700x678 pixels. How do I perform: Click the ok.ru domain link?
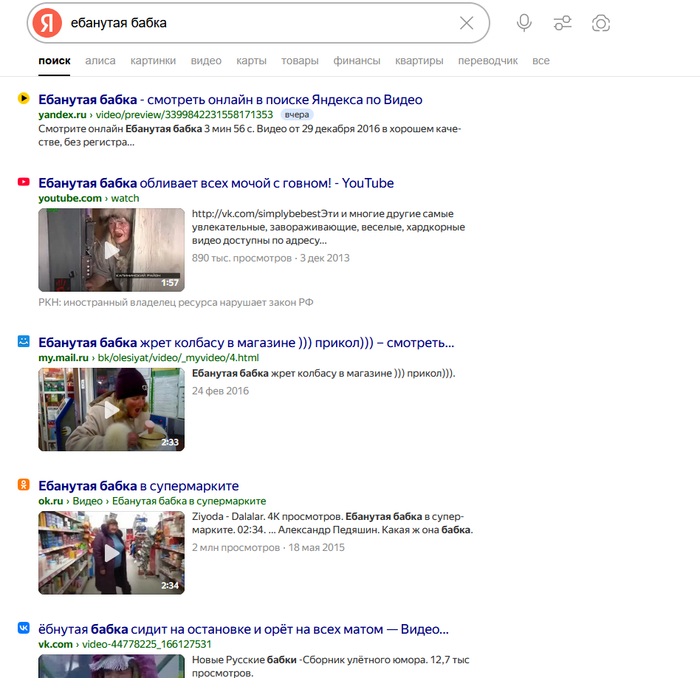point(51,501)
